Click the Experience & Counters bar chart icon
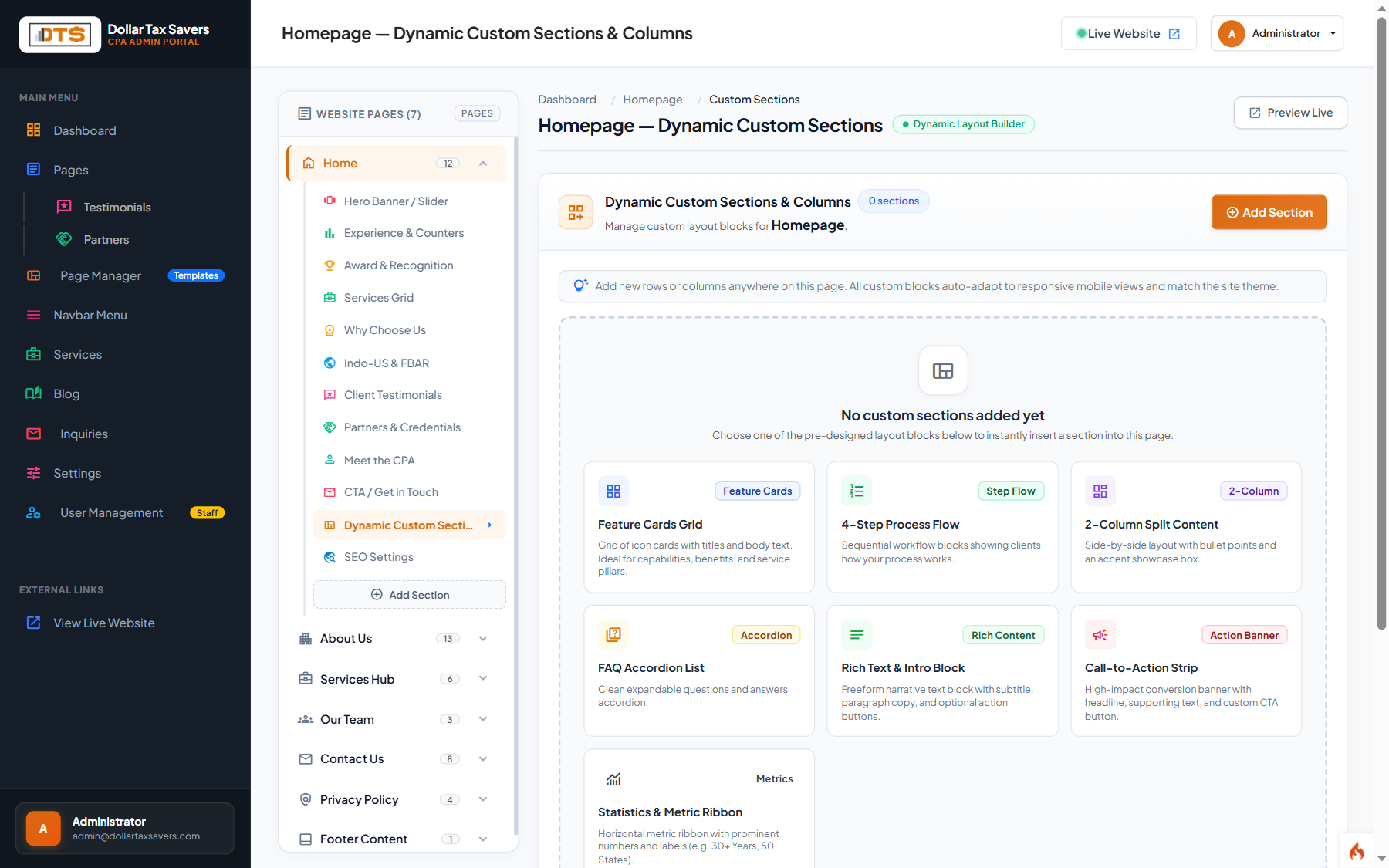The height and width of the screenshot is (868, 1389). click(330, 233)
